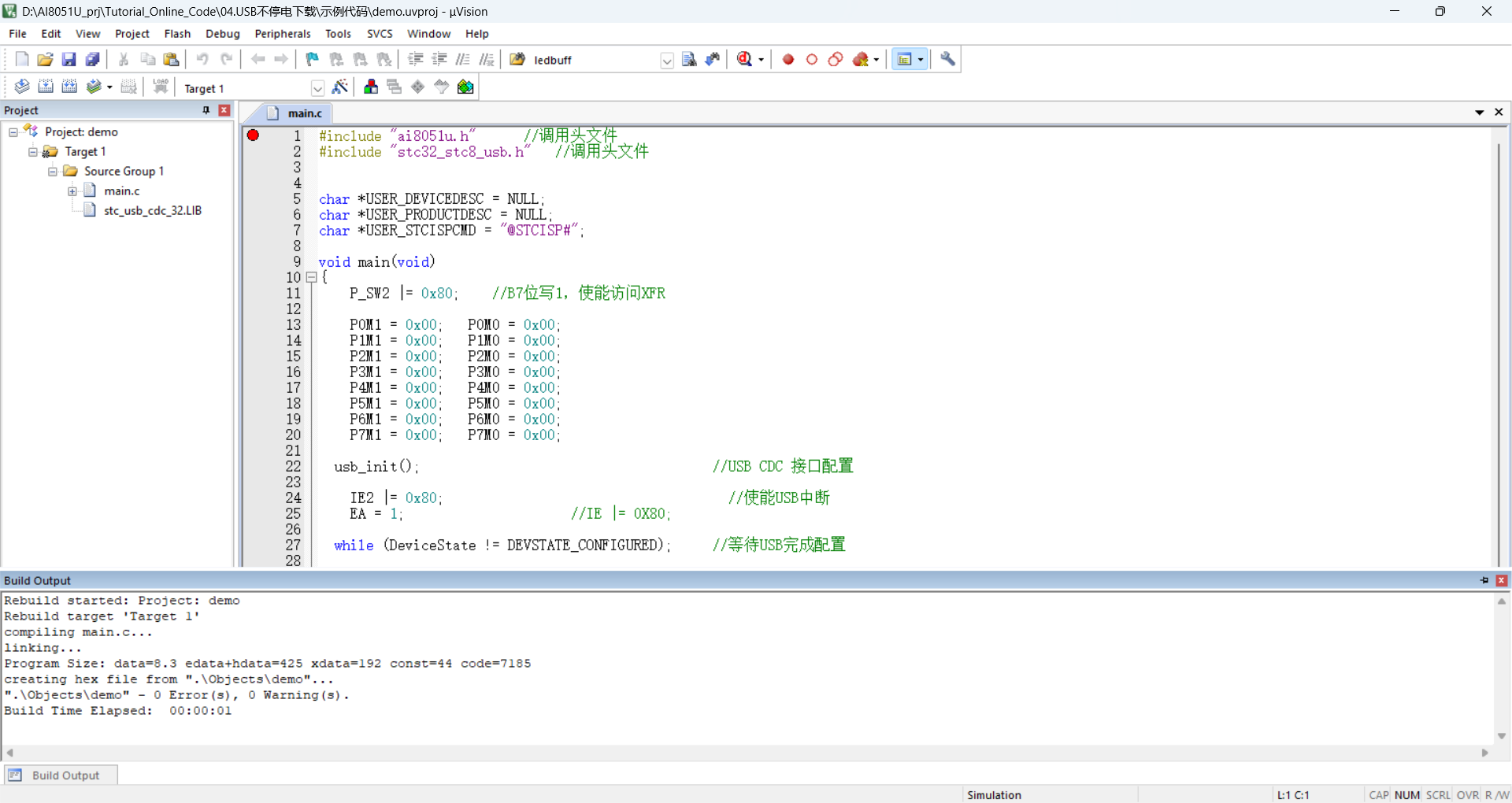Image resolution: width=1512 pixels, height=803 pixels.
Task: Open Pack Installer icon
Action: (465, 87)
